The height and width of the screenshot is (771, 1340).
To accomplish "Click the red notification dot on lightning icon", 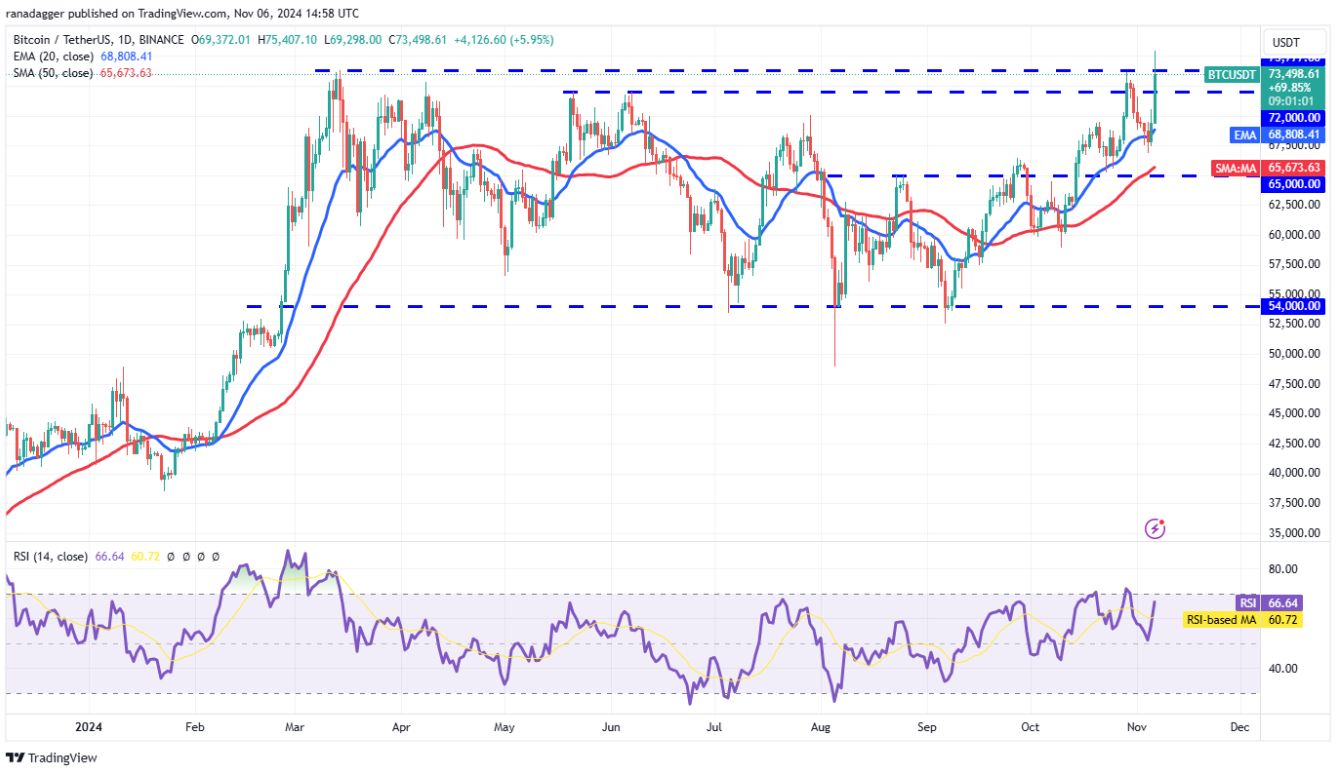I will pos(1164,520).
